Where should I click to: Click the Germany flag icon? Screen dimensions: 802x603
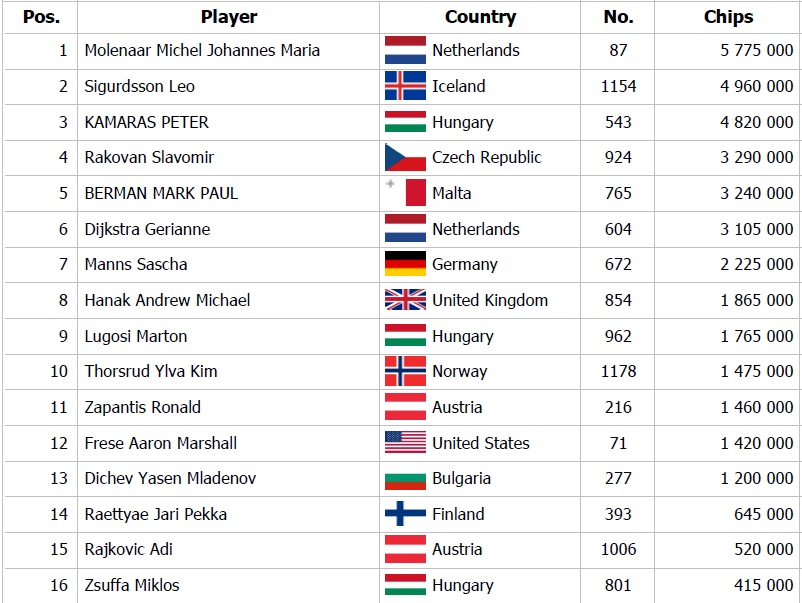coord(405,264)
